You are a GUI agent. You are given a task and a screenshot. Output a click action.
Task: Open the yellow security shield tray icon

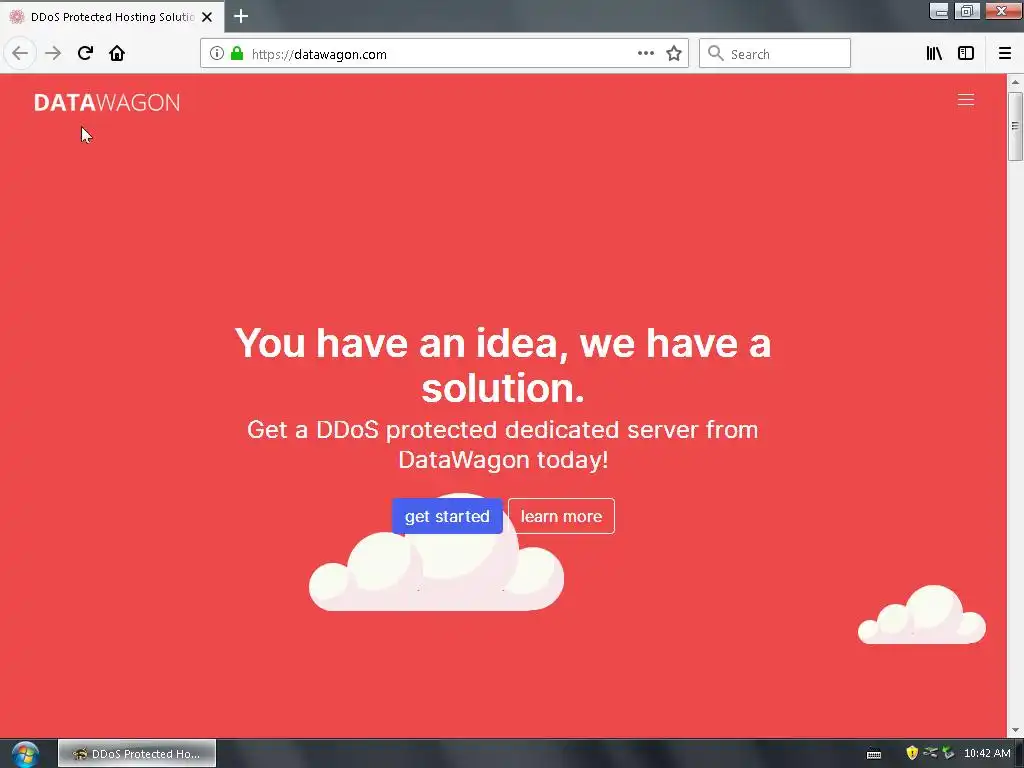coord(912,753)
